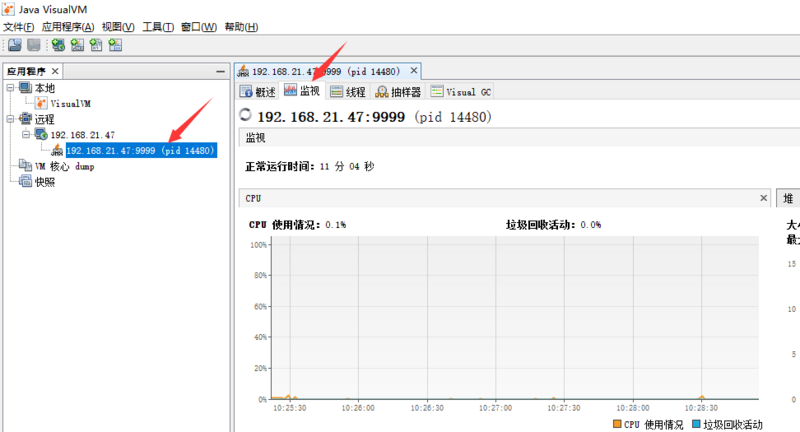Click the 10:27:00 time axis label
Viewport: 800px width, 432px height.
pos(495,408)
